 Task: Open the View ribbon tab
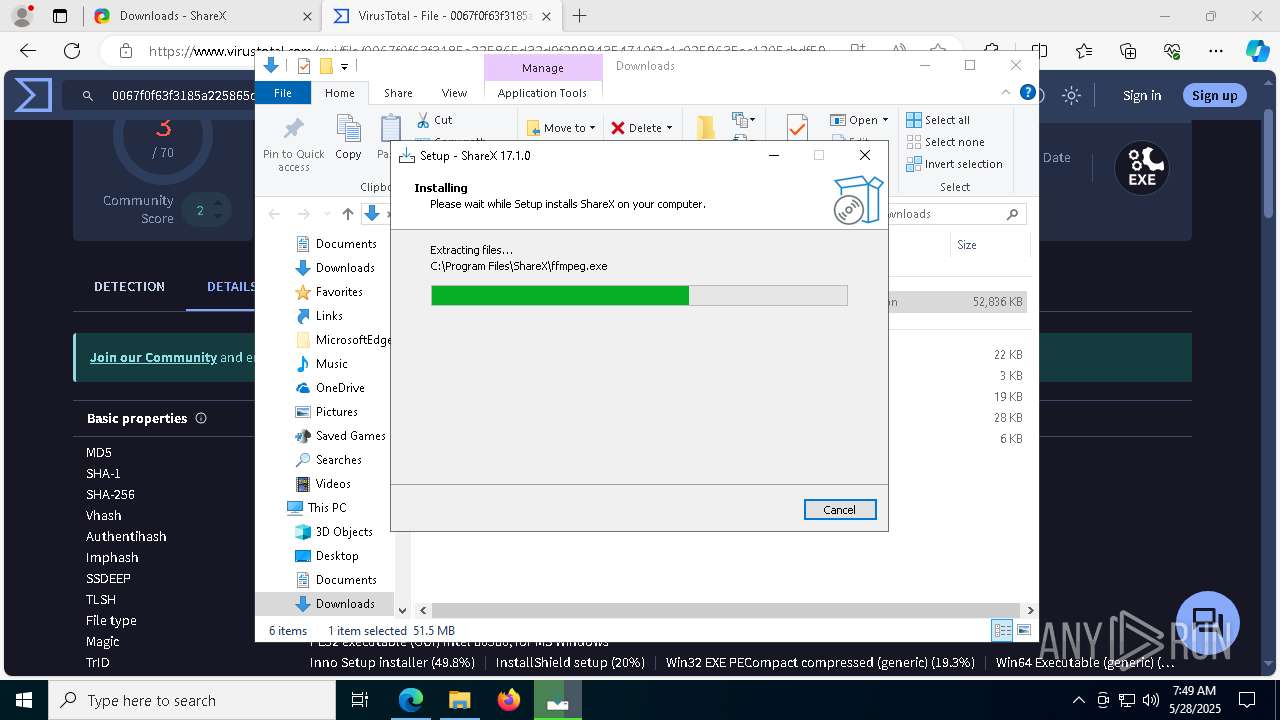pyautogui.click(x=454, y=92)
